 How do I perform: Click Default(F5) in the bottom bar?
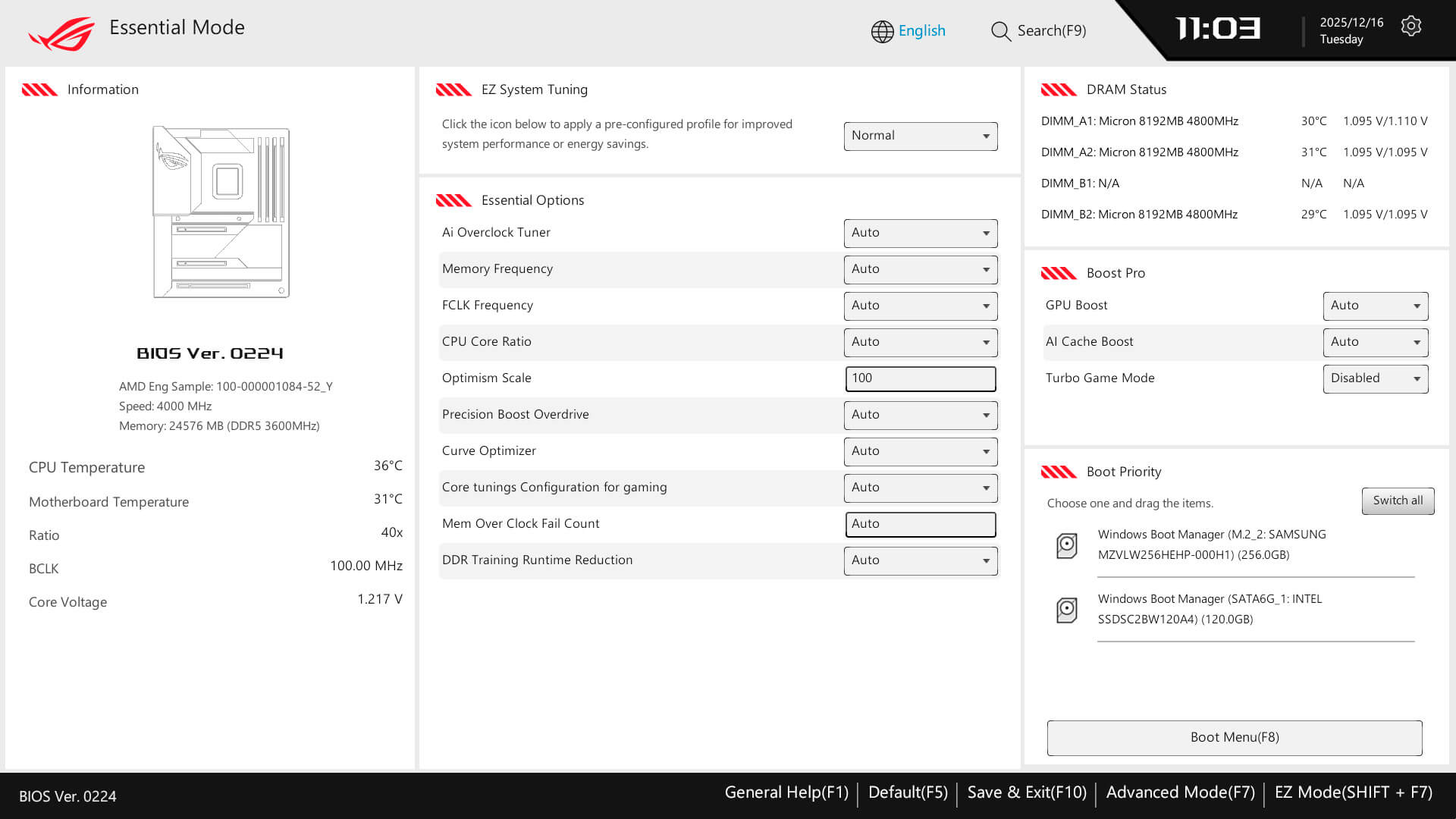907,792
